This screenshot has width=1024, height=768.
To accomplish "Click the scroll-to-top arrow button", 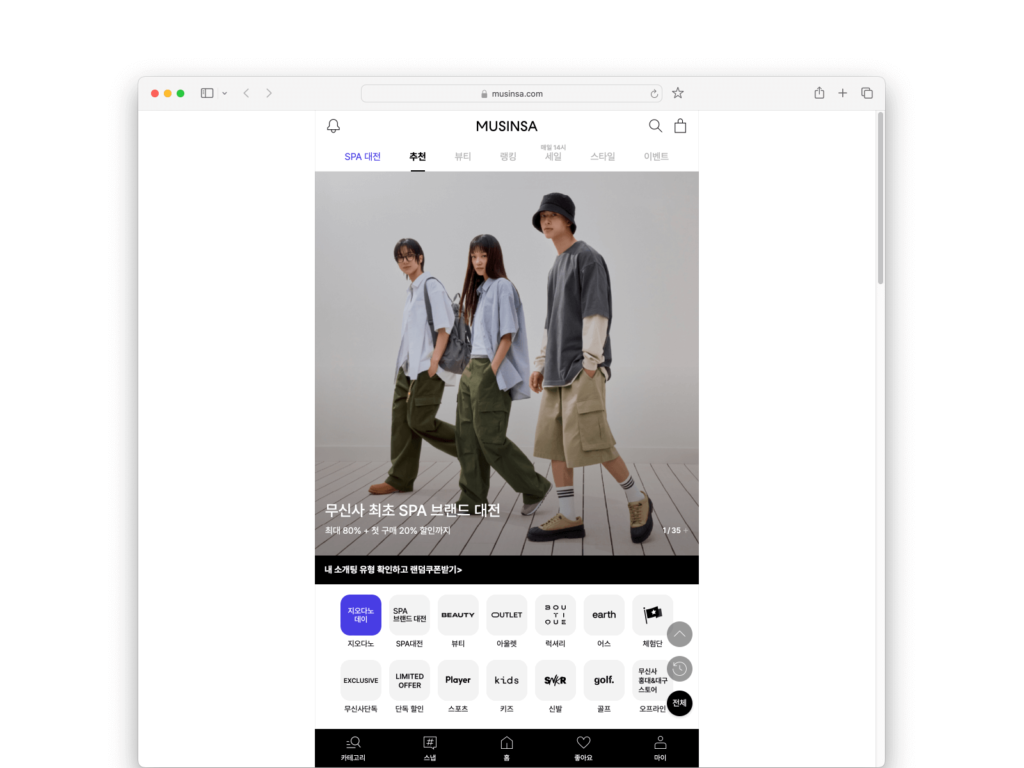I will (x=679, y=634).
